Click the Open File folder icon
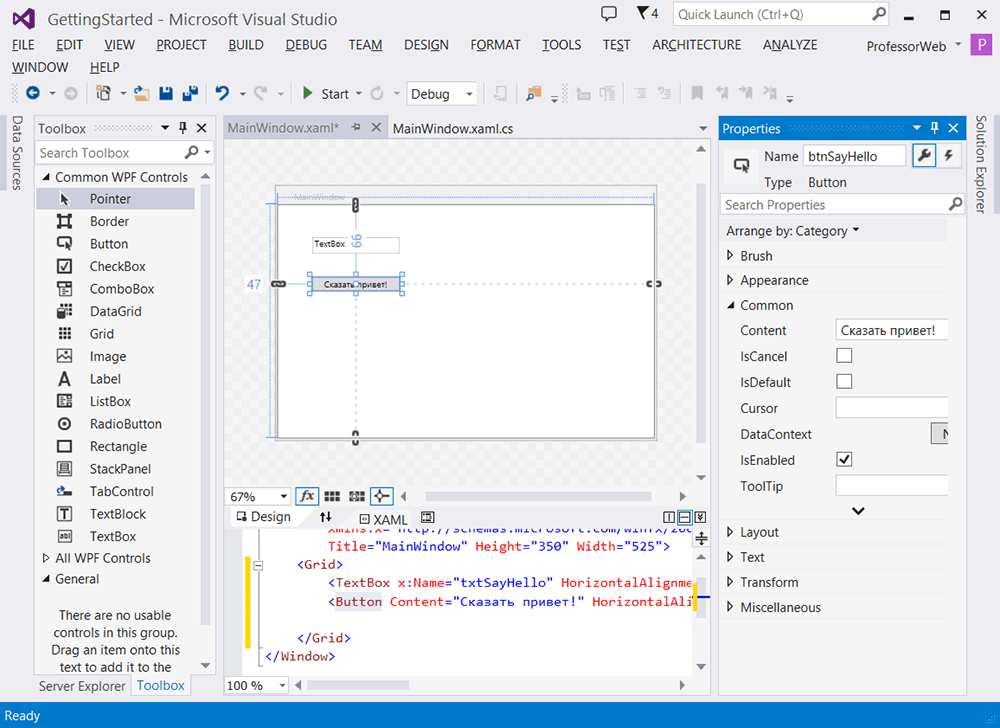Viewport: 1000px width, 728px height. pos(142,93)
